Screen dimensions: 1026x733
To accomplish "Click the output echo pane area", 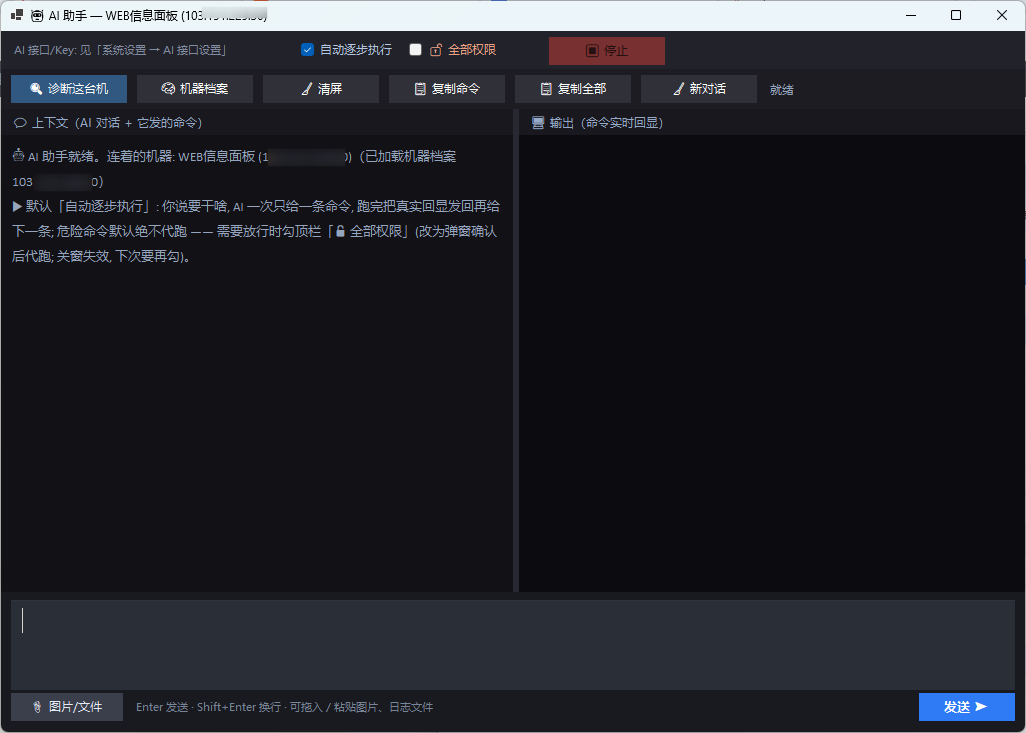I will pos(772,363).
